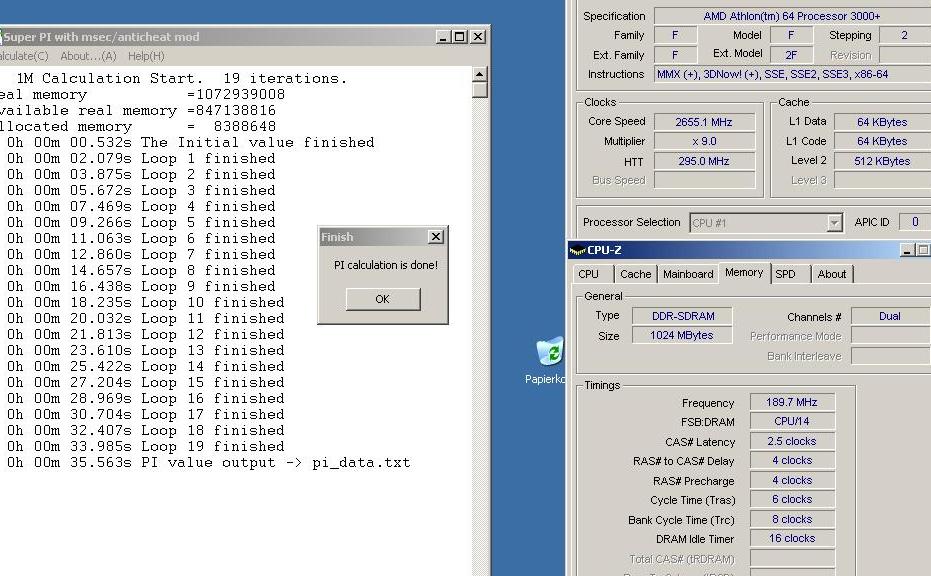
Task: Click the Super PI title bar icon
Action: [x=1, y=37]
